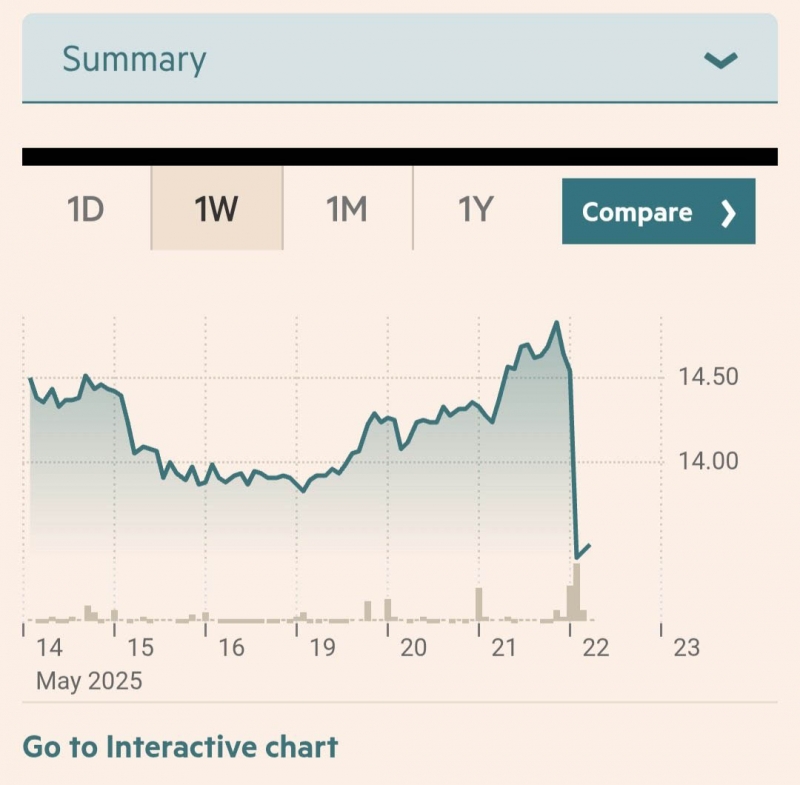Click the date label 23 on axis
Screen dimensions: 800x785
pyautogui.click(x=686, y=647)
